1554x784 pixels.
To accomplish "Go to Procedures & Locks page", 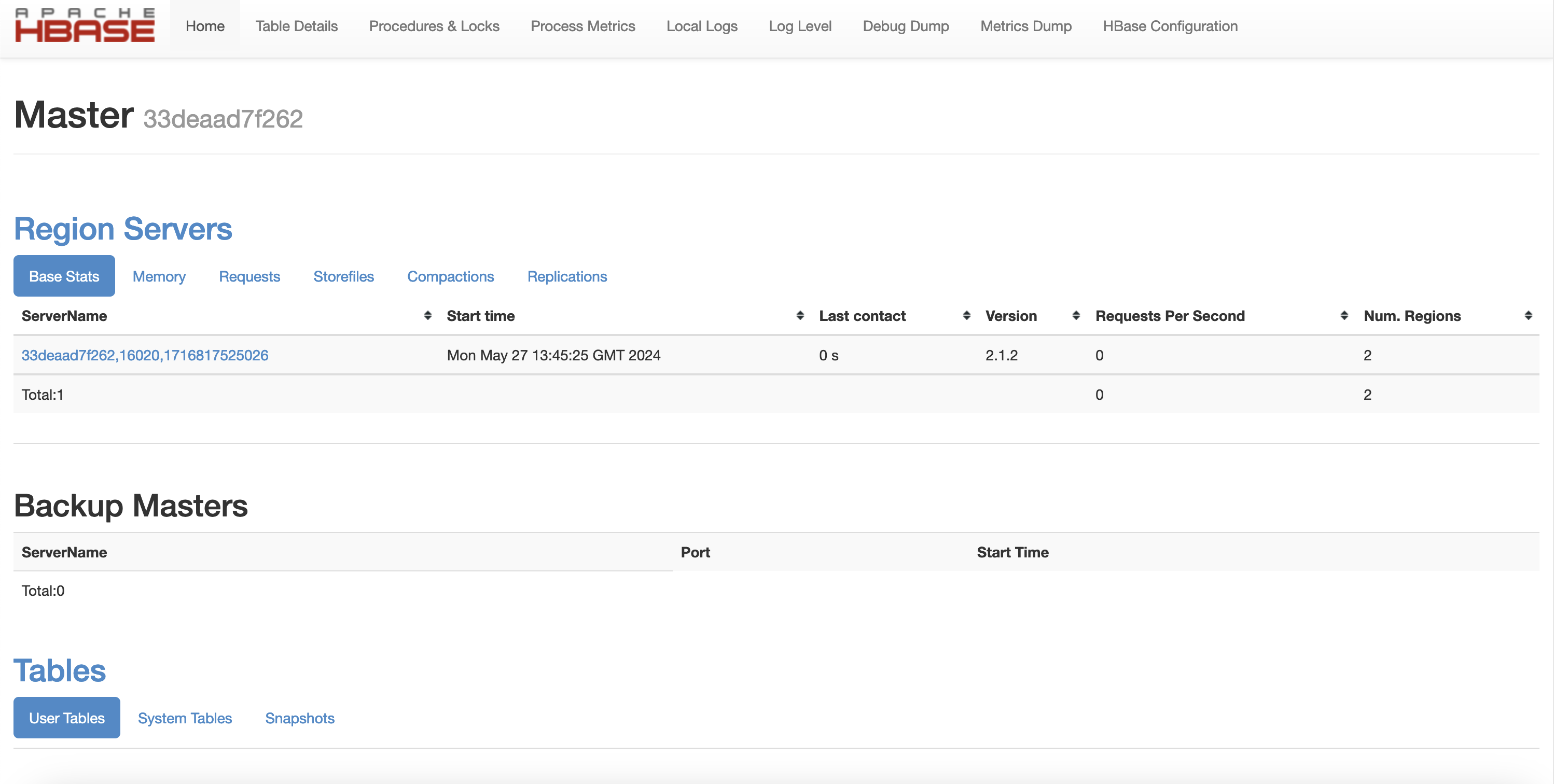I will [434, 26].
